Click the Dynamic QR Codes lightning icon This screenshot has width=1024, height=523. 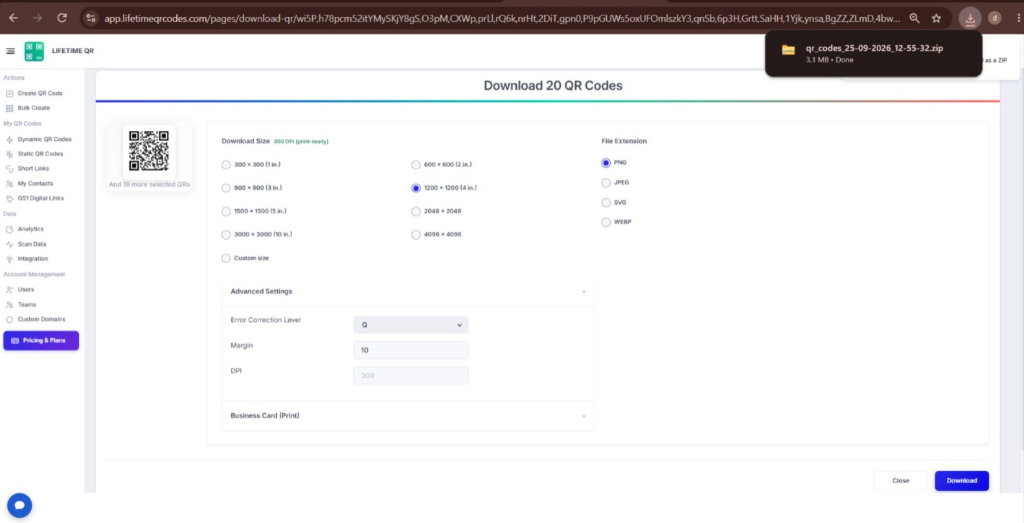point(9,140)
